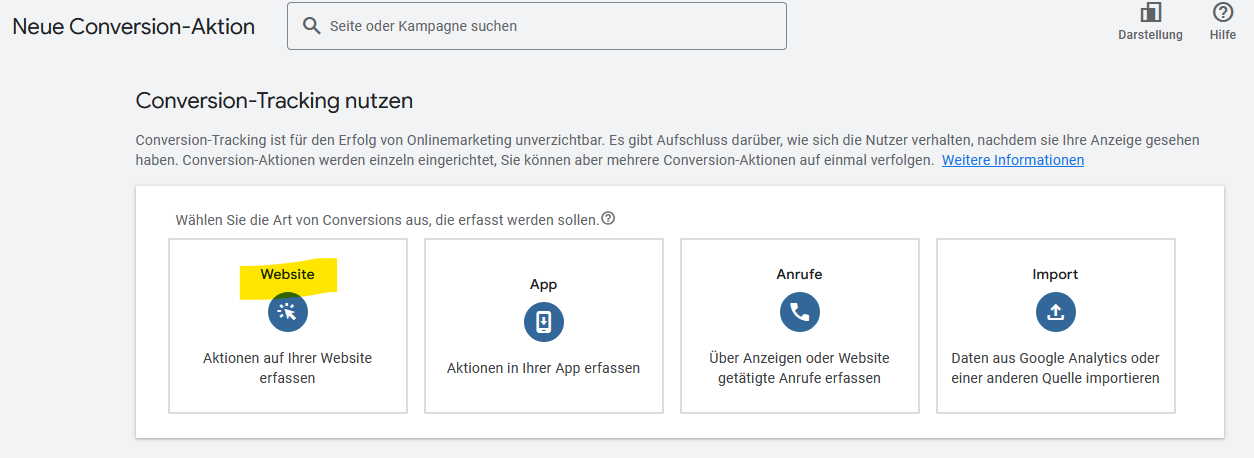The image size is (1254, 458).
Task: Click help tooltip icon beside conversion type prompt
Action: (608, 218)
